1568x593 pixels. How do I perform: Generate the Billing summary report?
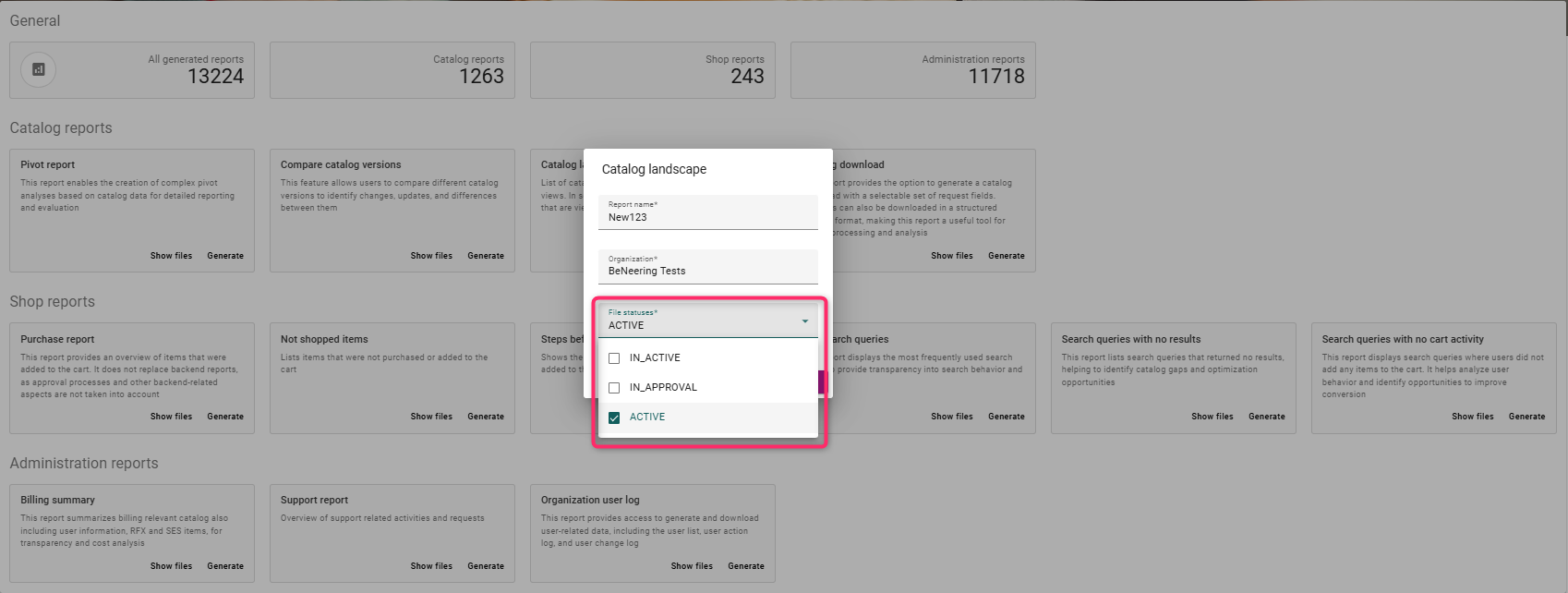pyautogui.click(x=225, y=566)
